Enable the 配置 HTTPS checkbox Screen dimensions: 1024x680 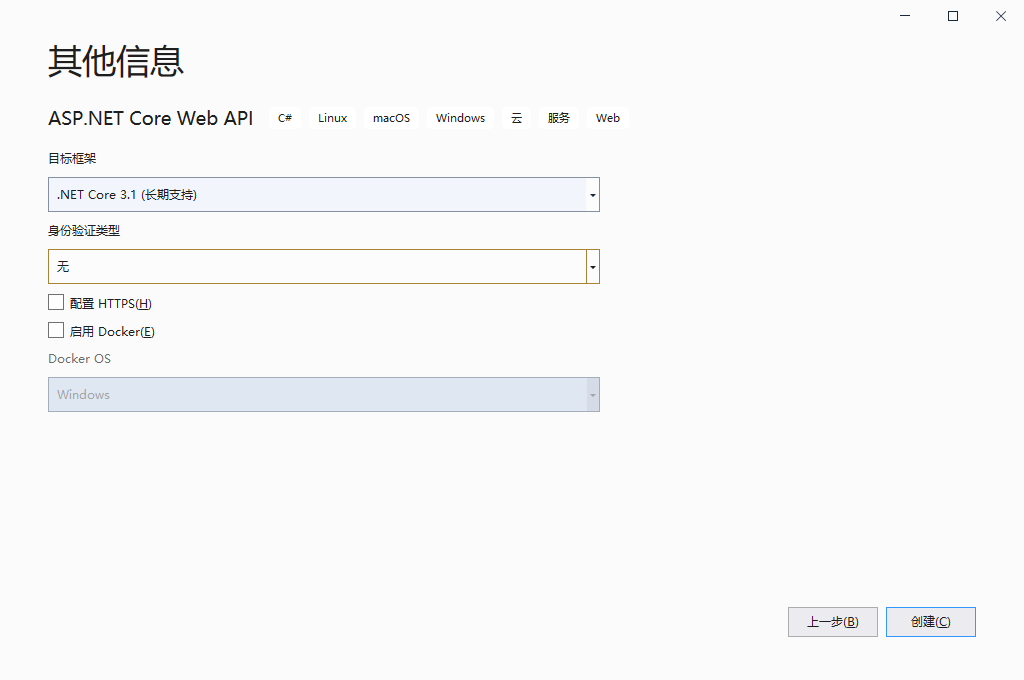pos(56,302)
